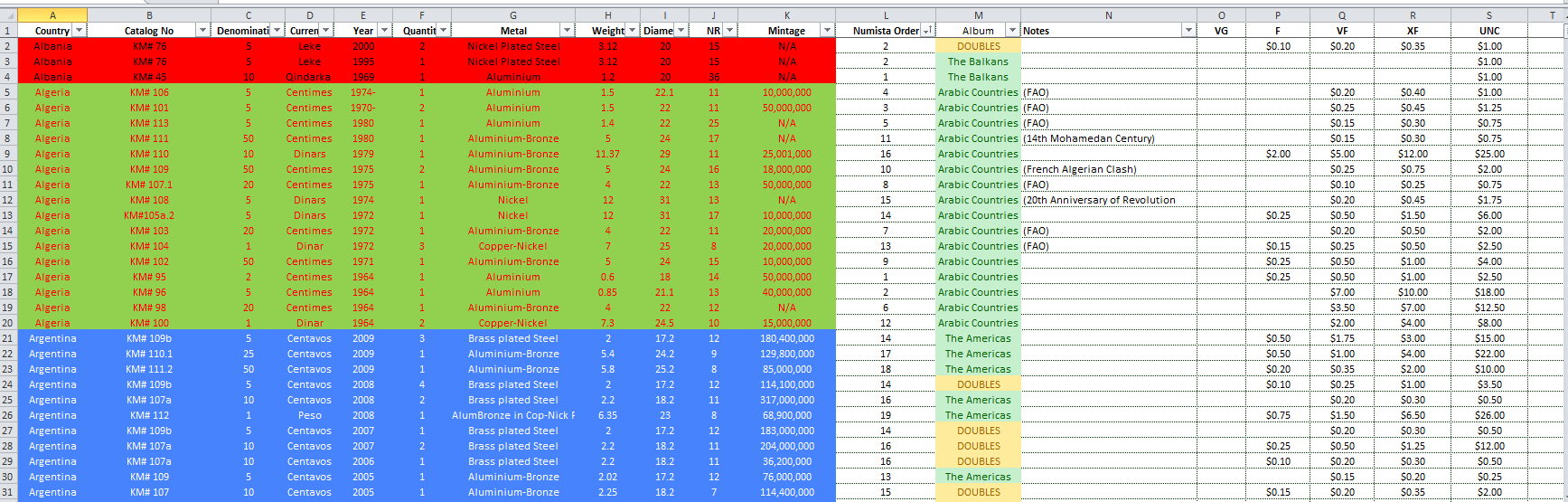Select column G header

pos(513,15)
